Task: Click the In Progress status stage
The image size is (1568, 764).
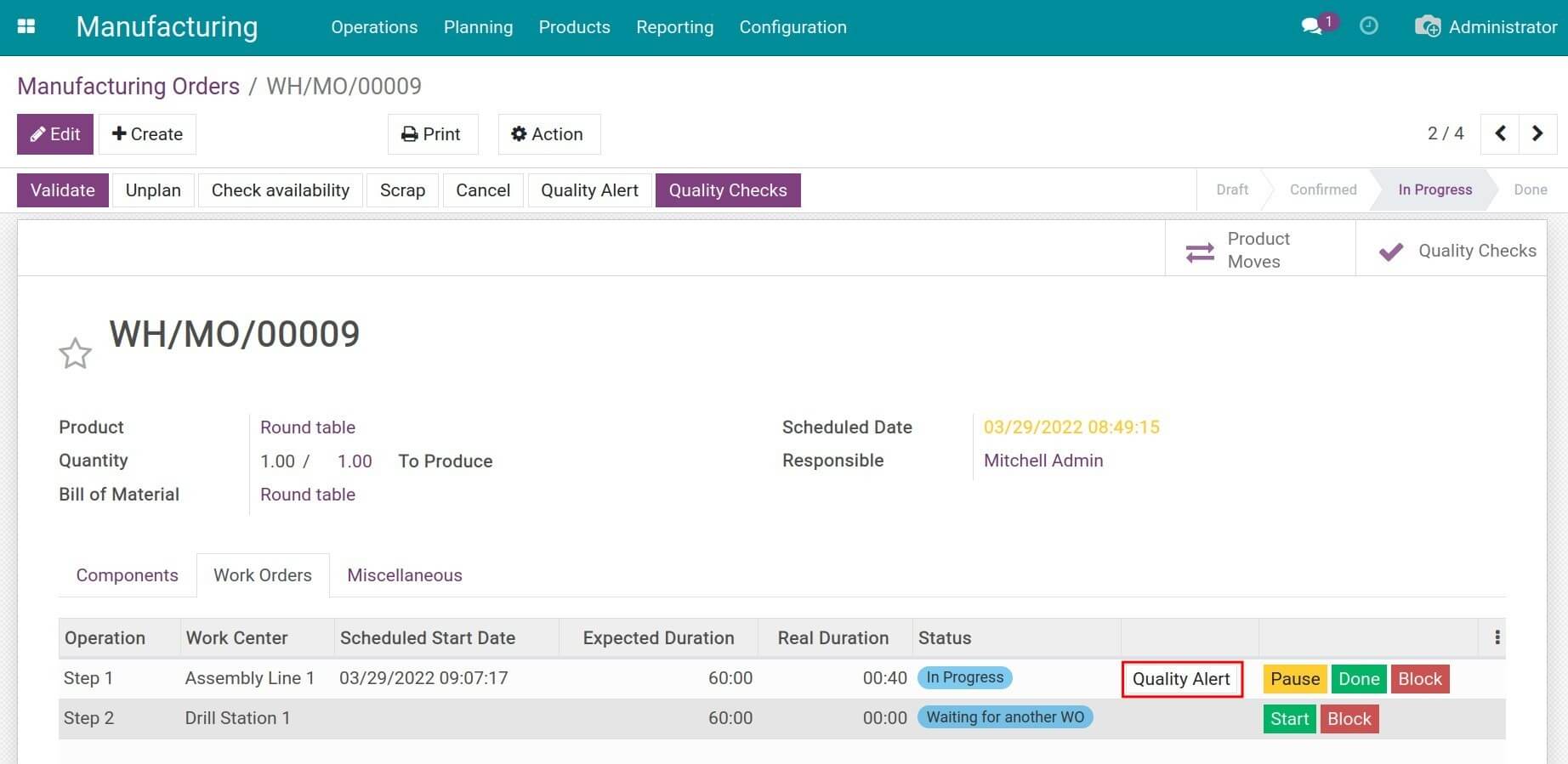Action: pyautogui.click(x=1434, y=190)
